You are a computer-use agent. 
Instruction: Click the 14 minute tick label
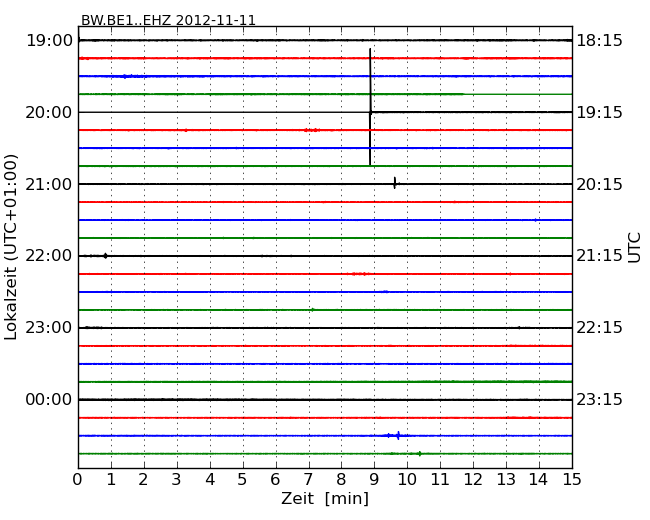coord(539,479)
